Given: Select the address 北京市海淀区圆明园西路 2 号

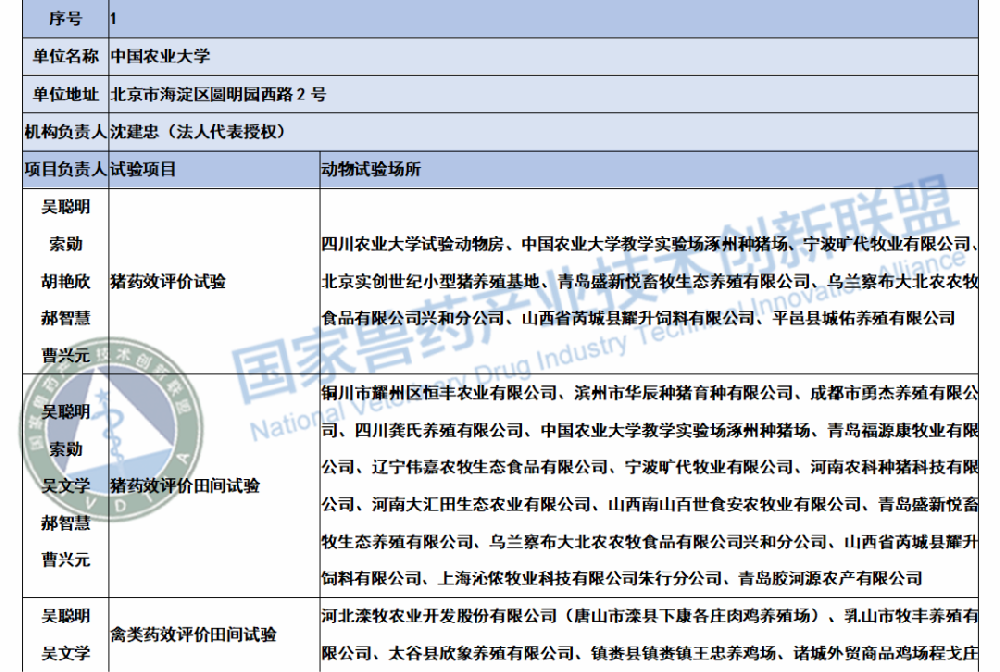Looking at the screenshot, I should tap(218, 94).
